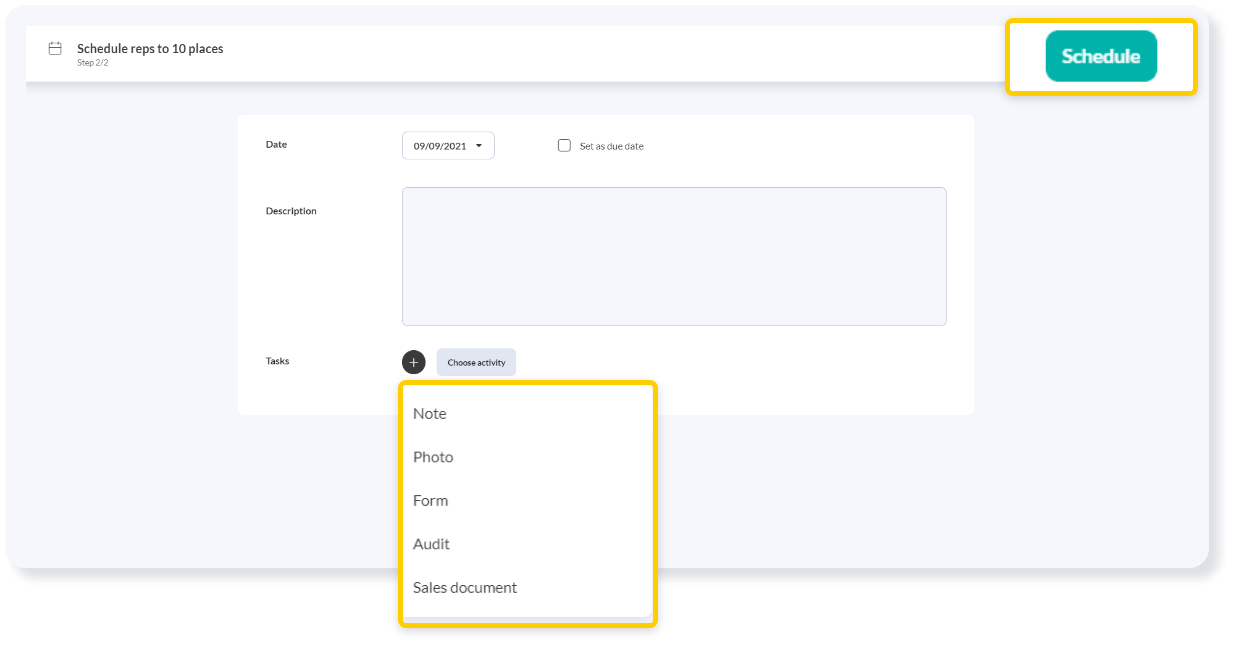The width and height of the screenshot is (1234, 646).
Task: Select "Audit" from the activity menu
Action: [431, 544]
